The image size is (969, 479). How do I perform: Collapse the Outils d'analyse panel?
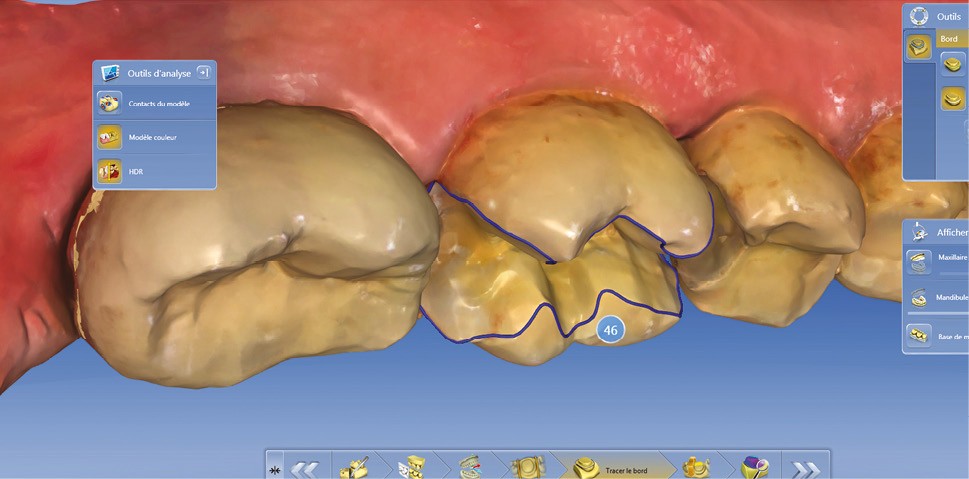[x=203, y=72]
